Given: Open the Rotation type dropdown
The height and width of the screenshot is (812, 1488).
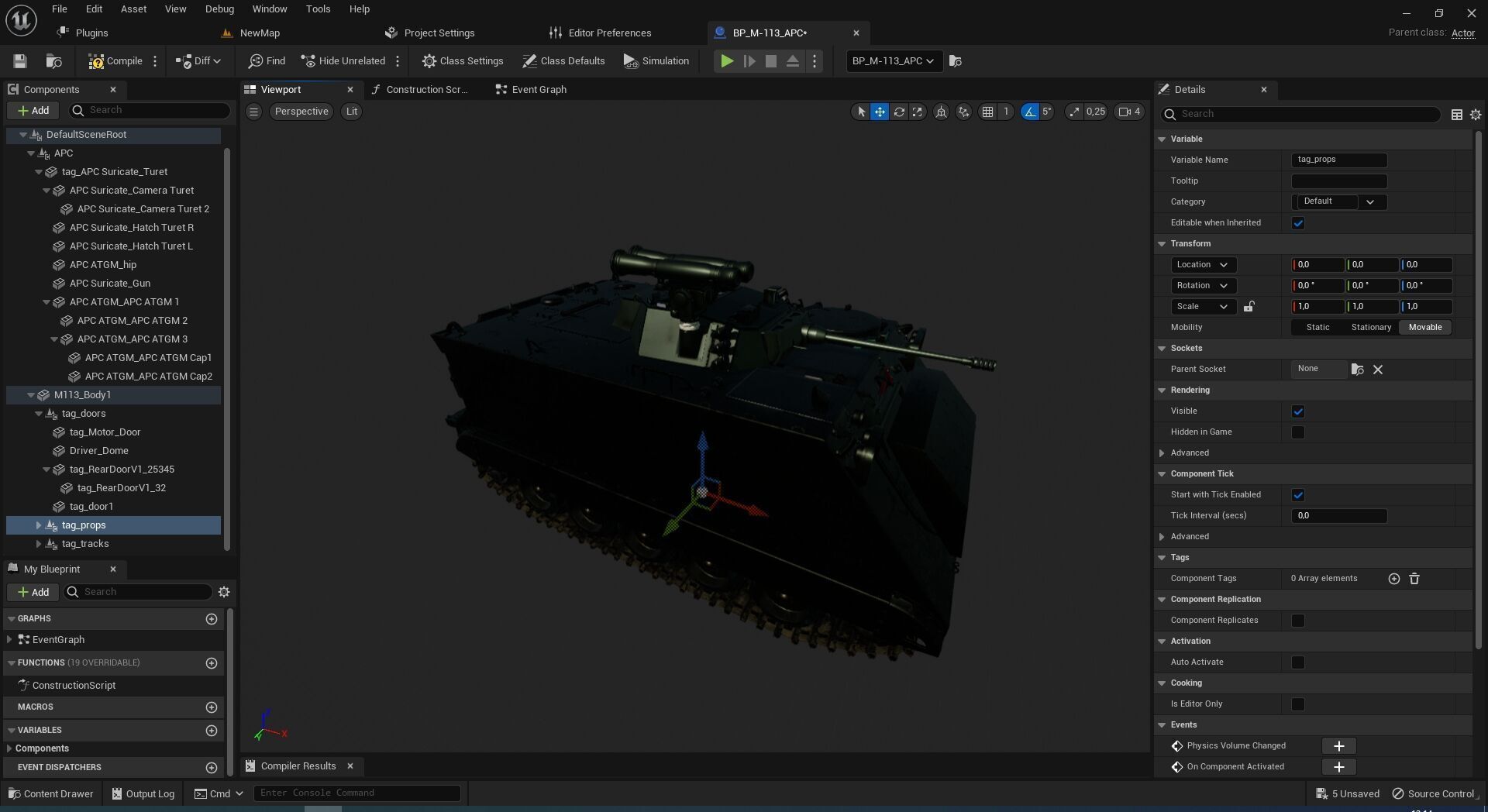Looking at the screenshot, I should pos(1204,286).
